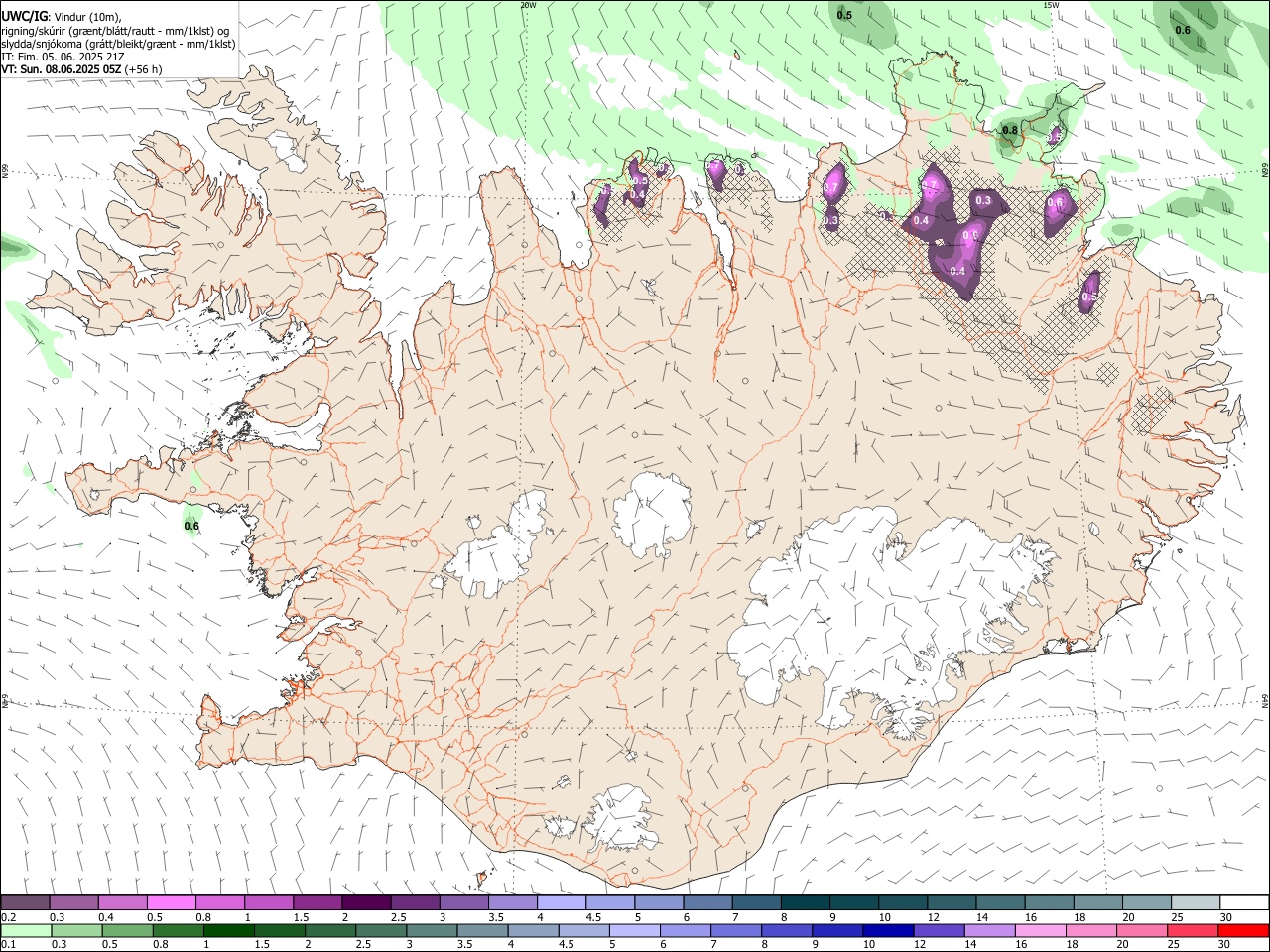This screenshot has width=1270, height=952.
Task: Select bright red 30 swatch in lower legend
Action: point(1242,930)
